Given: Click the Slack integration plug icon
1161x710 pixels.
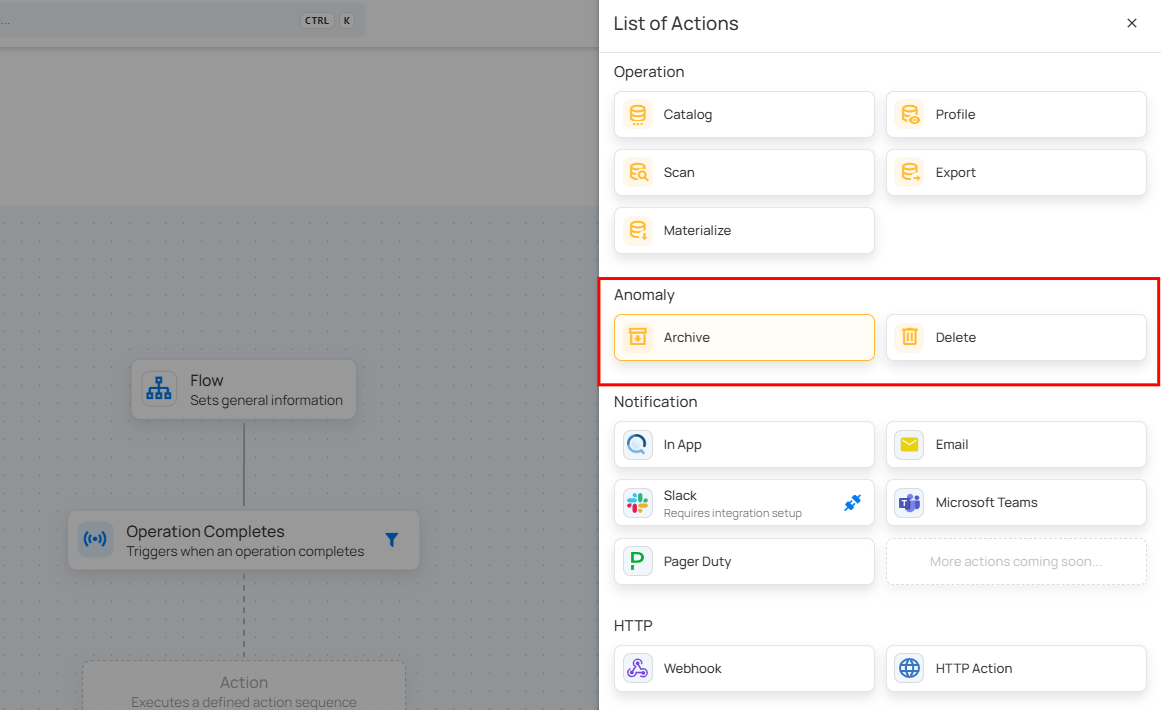Looking at the screenshot, I should (x=852, y=503).
